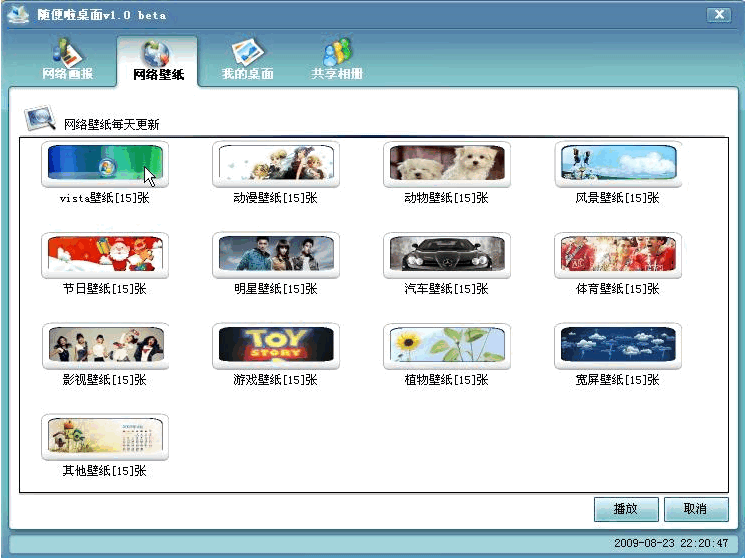This screenshot has width=745, height=559.
Task: Click the 汽车壁纸[15]张 label
Action: click(x=447, y=289)
